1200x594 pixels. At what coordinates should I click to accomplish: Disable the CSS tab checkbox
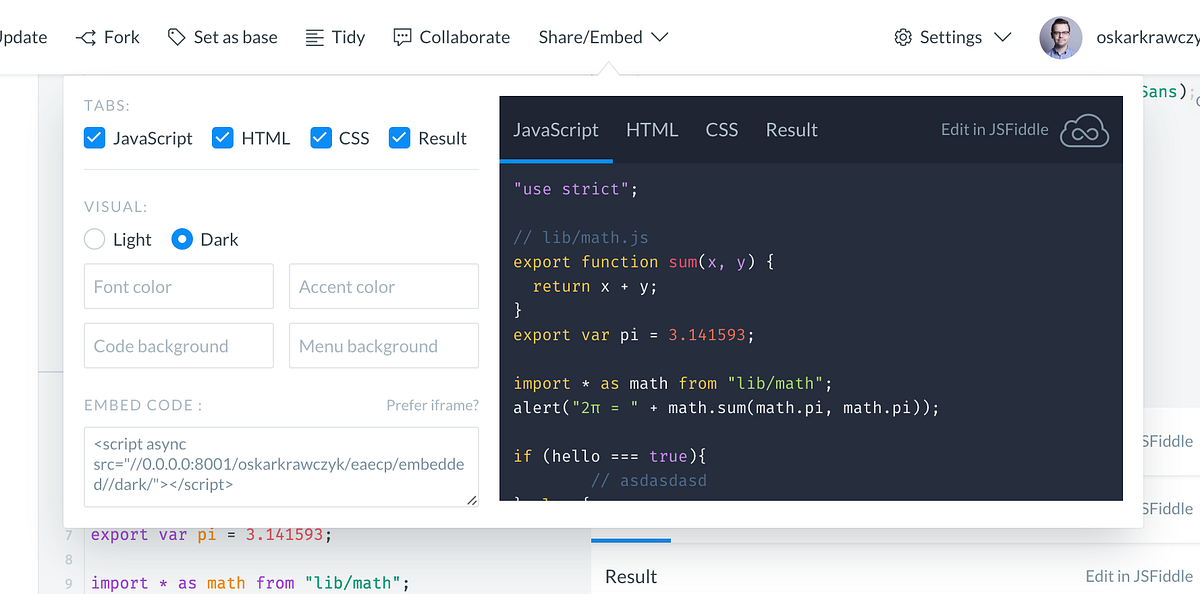click(321, 138)
